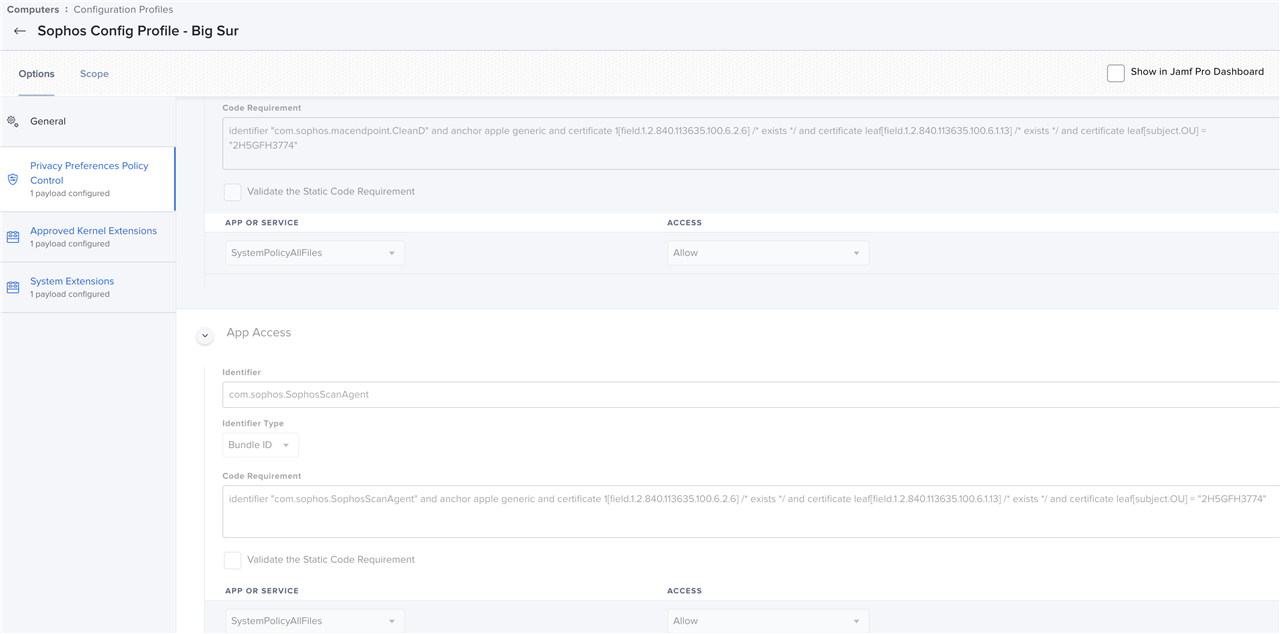Select Privacy Preferences Policy Control payload
This screenshot has height=634, width=1280.
tap(88, 179)
